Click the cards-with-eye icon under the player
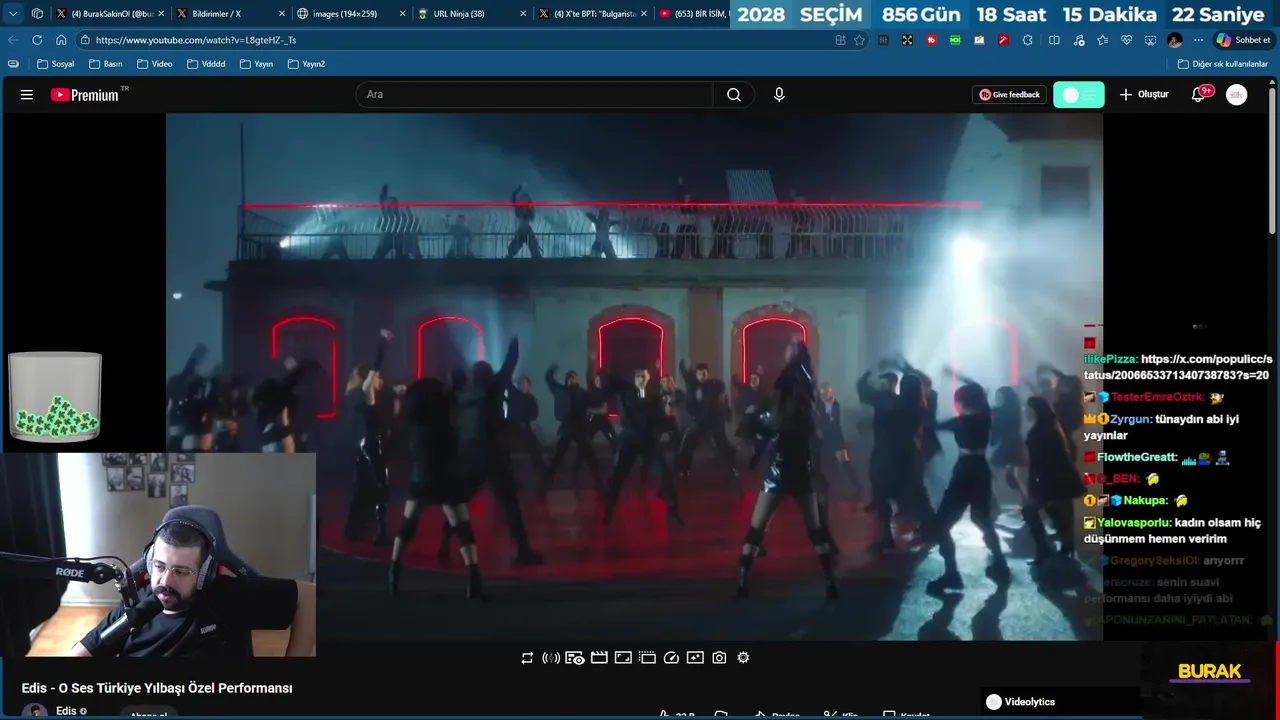 pyautogui.click(x=575, y=658)
